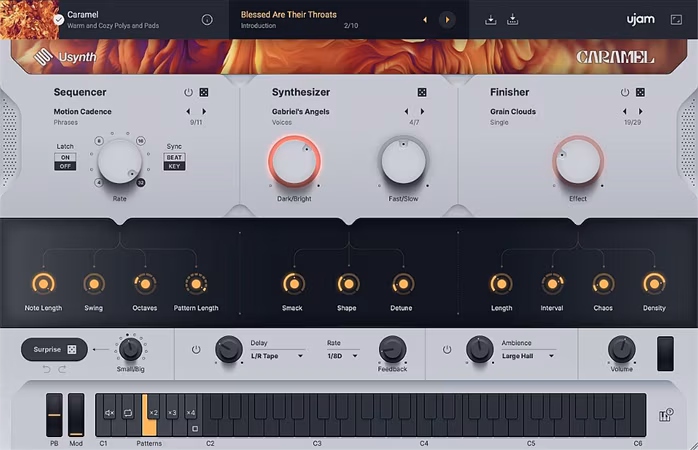Open the Motion Cadence phrase selector
This screenshot has width=698, height=450.
[x=83, y=112]
